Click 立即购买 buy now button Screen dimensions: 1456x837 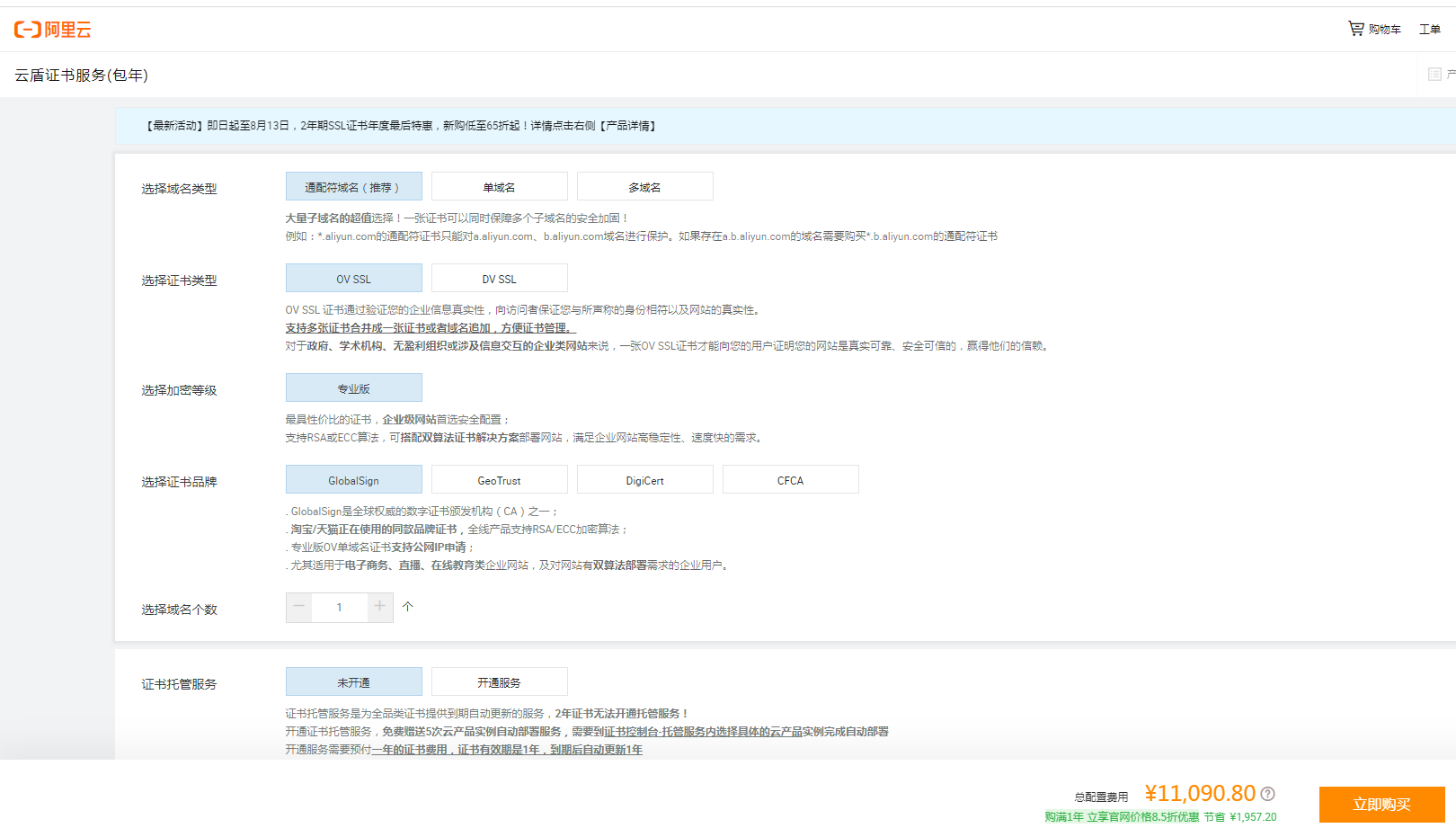pos(1382,805)
